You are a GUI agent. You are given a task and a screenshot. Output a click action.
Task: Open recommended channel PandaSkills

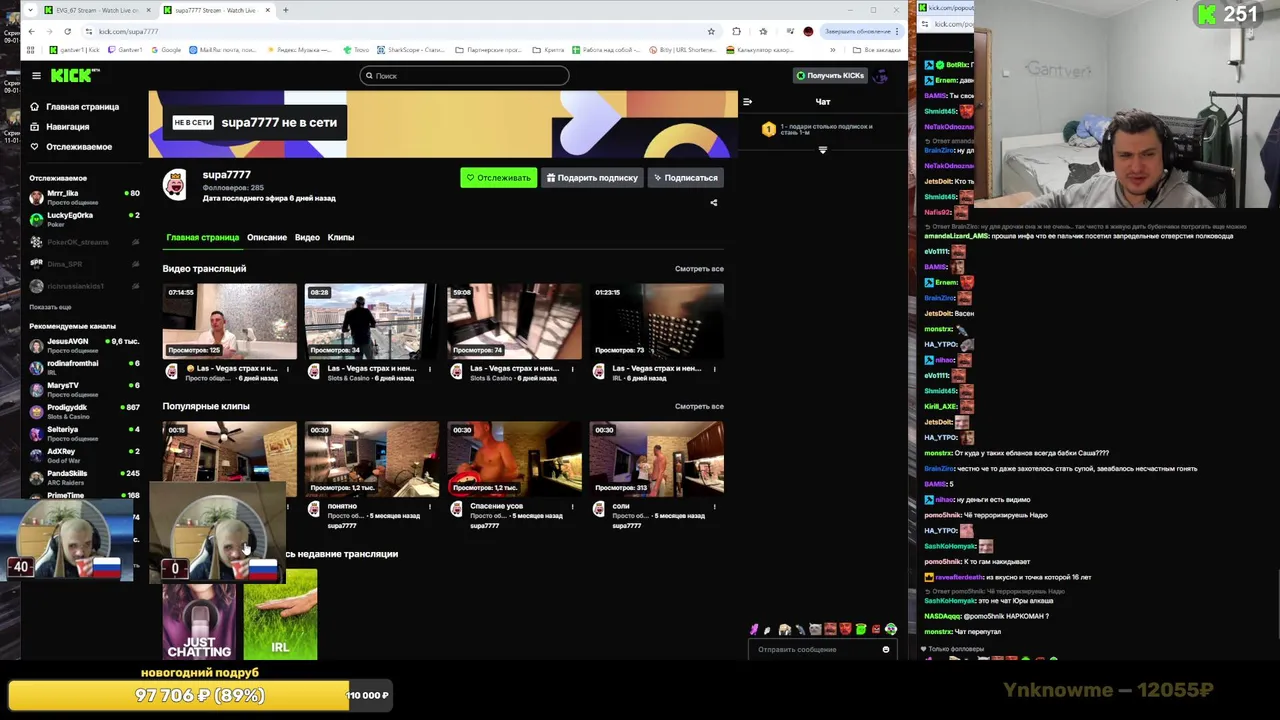click(85, 477)
